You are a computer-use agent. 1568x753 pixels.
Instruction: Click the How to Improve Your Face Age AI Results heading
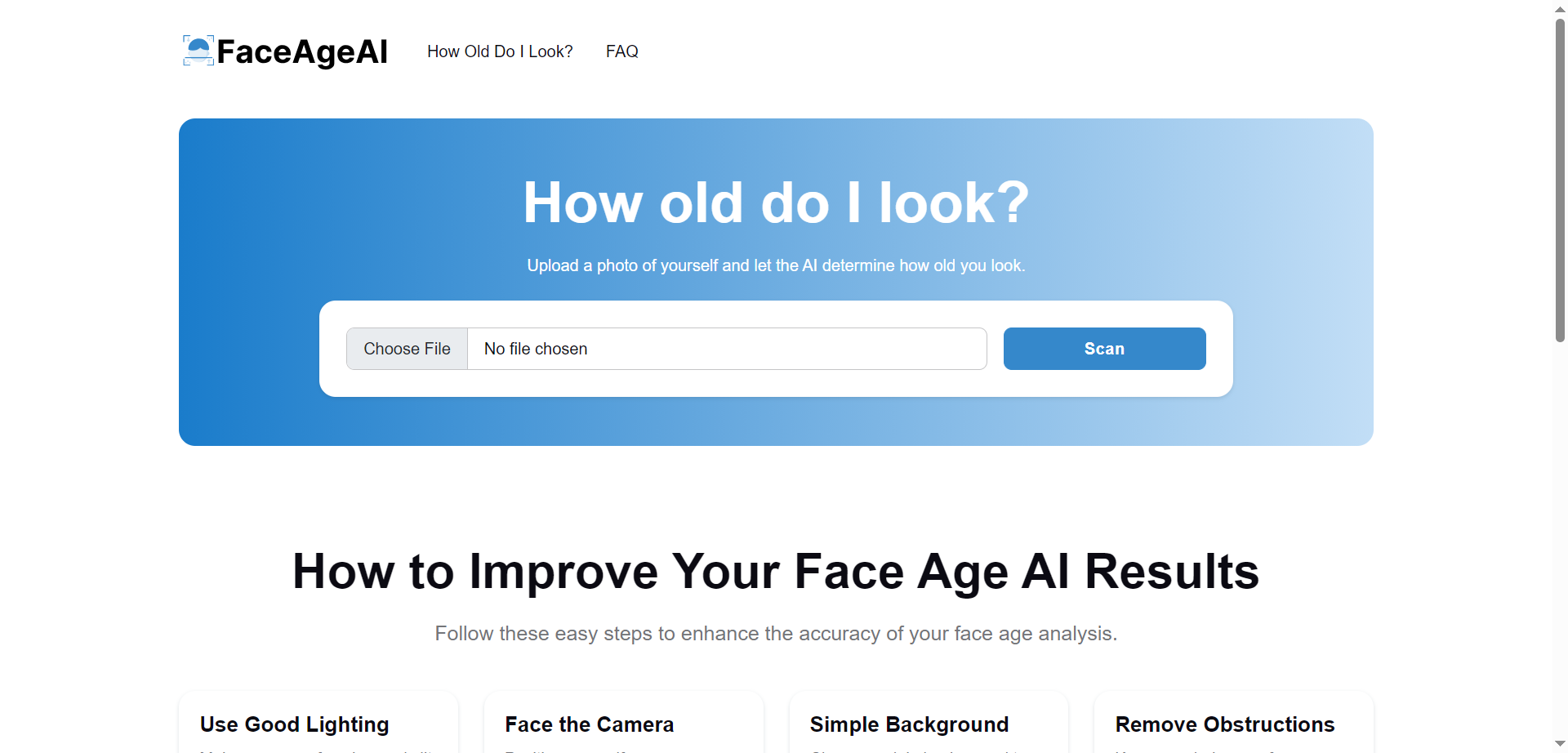tap(776, 571)
